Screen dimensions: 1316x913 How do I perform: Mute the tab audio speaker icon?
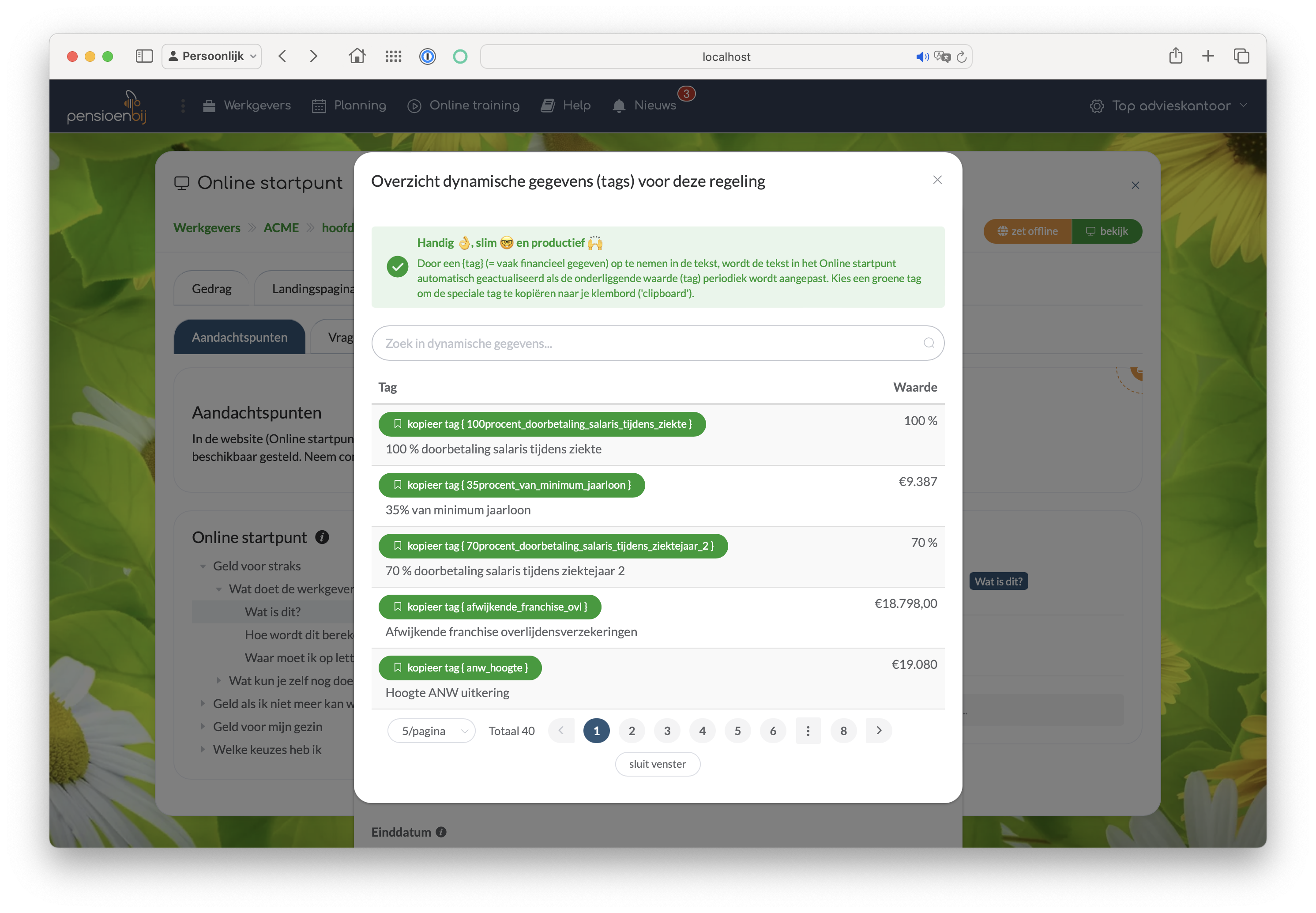coord(922,57)
